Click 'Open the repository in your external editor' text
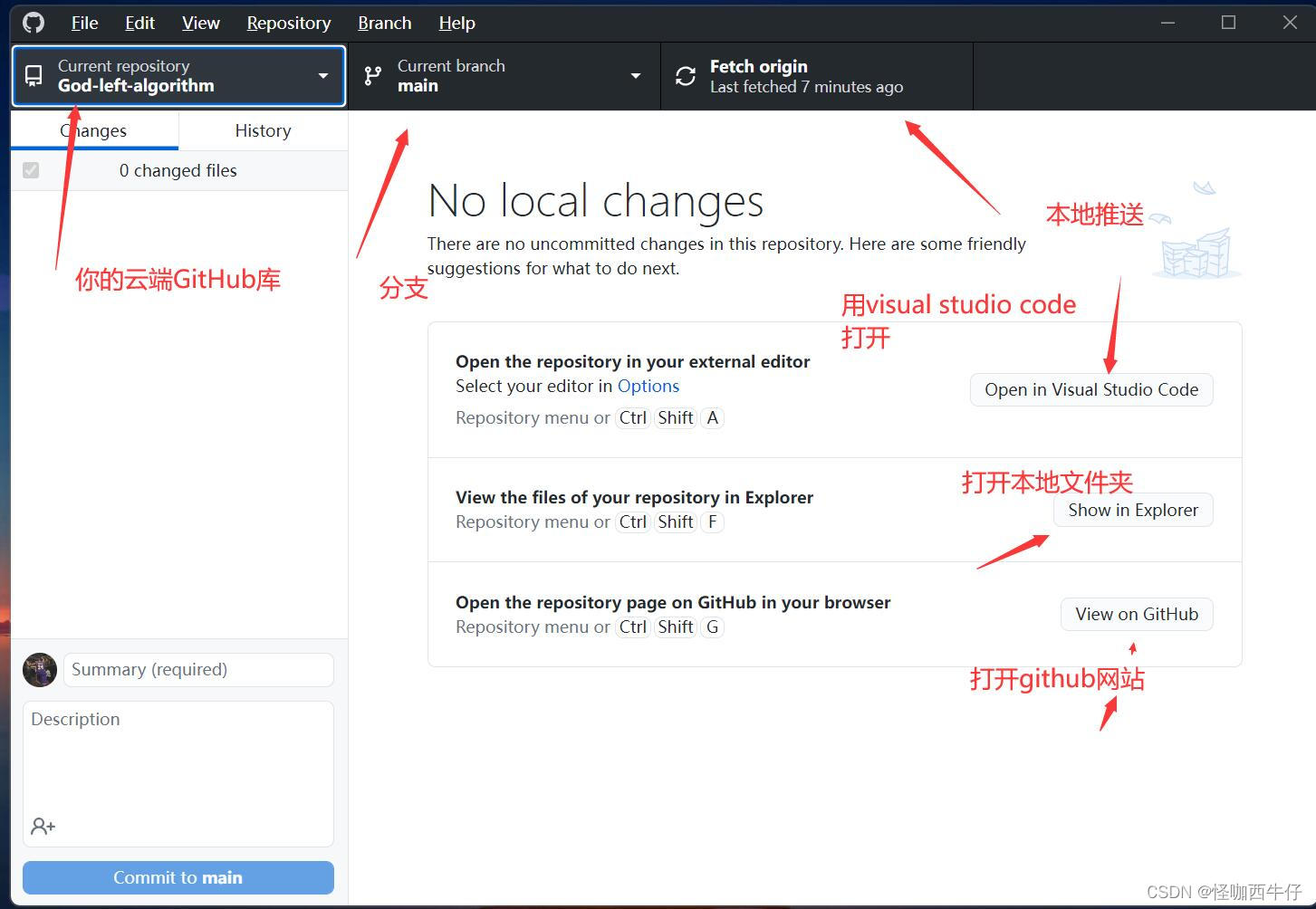 pyautogui.click(x=632, y=361)
